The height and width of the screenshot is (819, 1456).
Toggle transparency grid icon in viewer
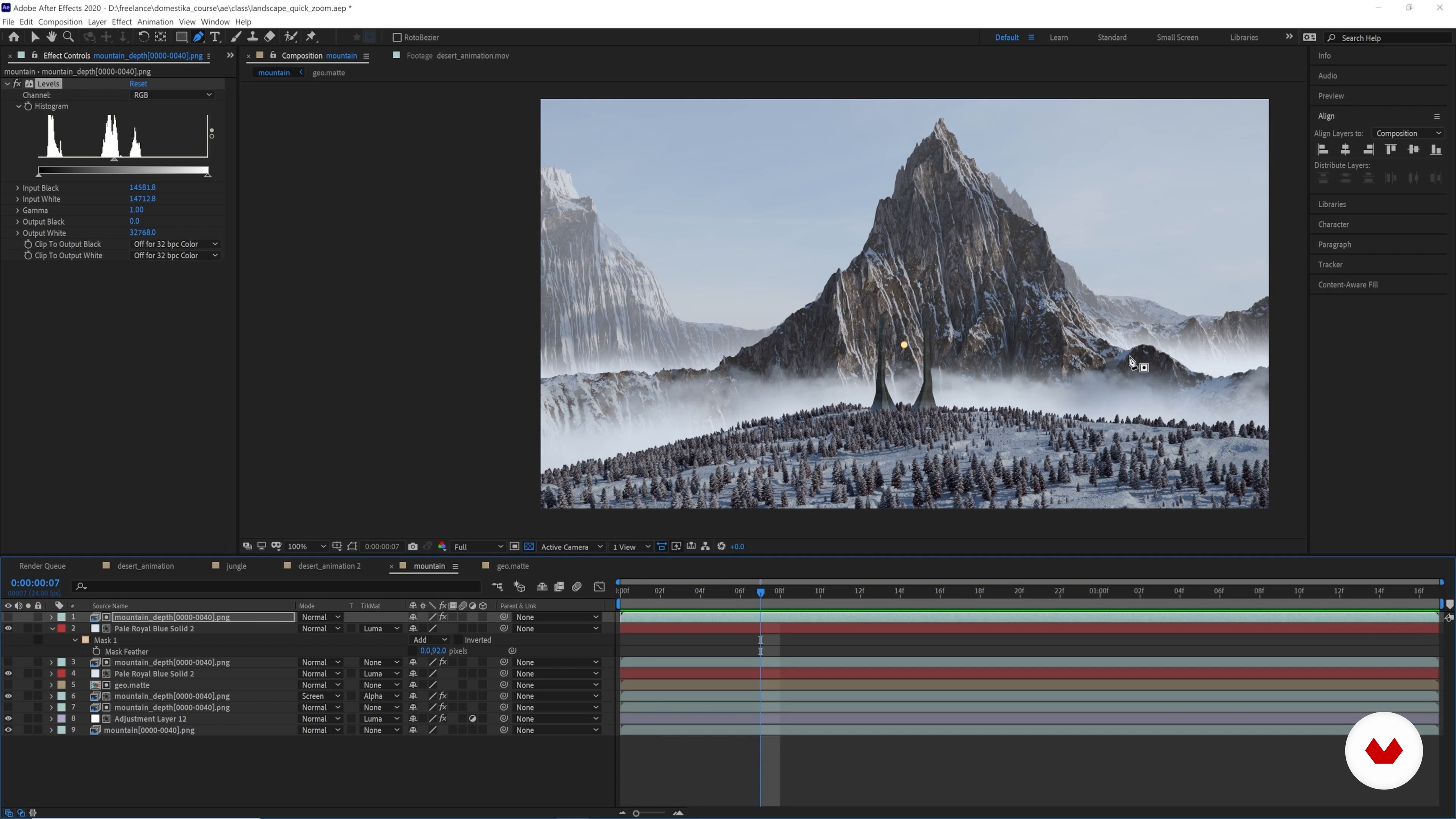pyautogui.click(x=529, y=546)
